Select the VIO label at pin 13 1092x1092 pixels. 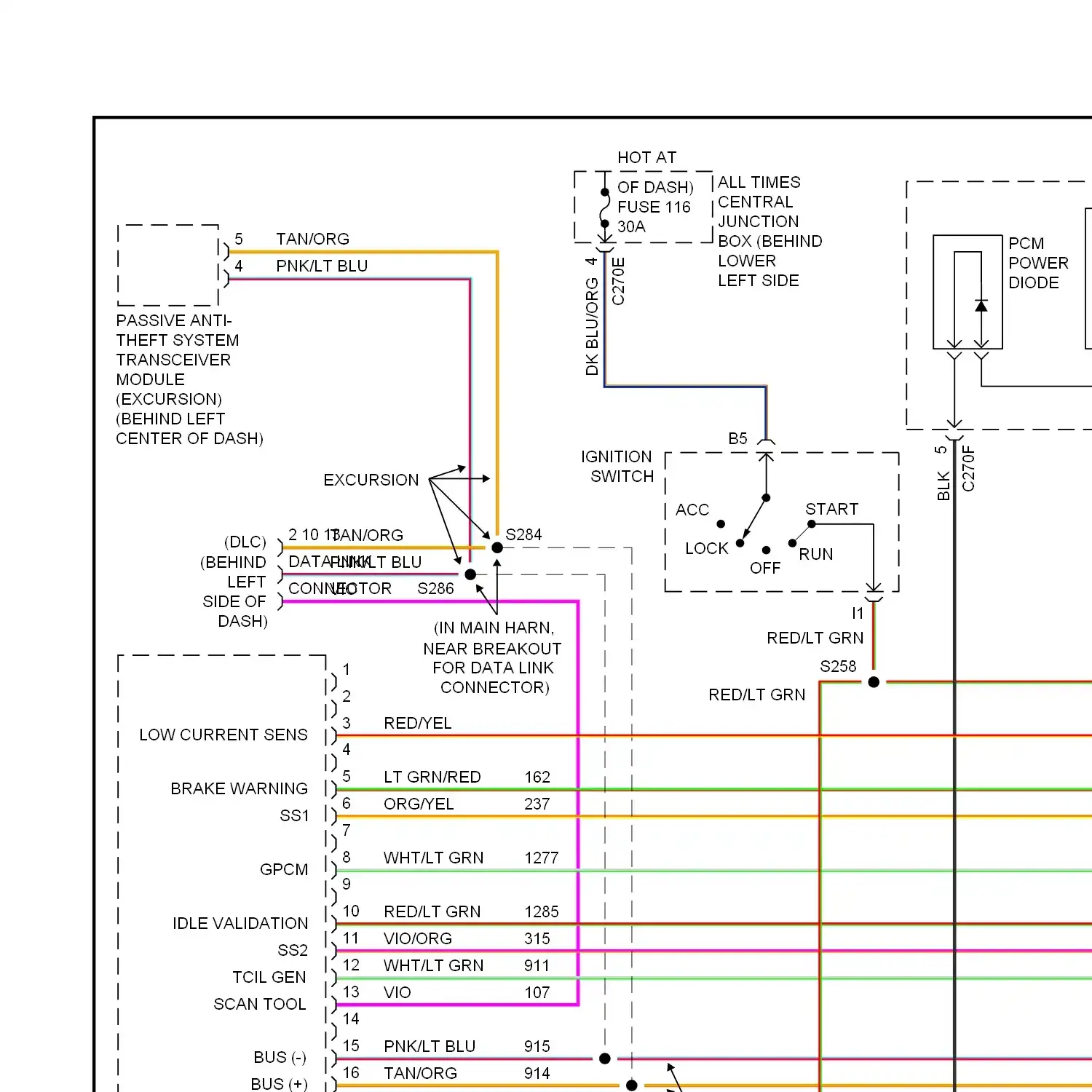[x=397, y=993]
